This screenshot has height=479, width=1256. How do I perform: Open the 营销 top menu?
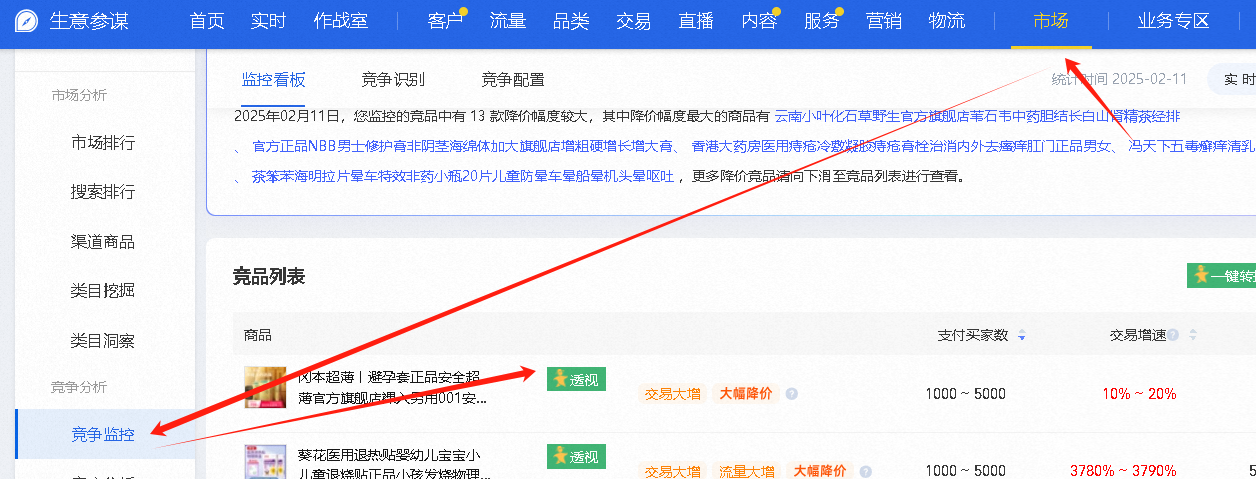[884, 21]
